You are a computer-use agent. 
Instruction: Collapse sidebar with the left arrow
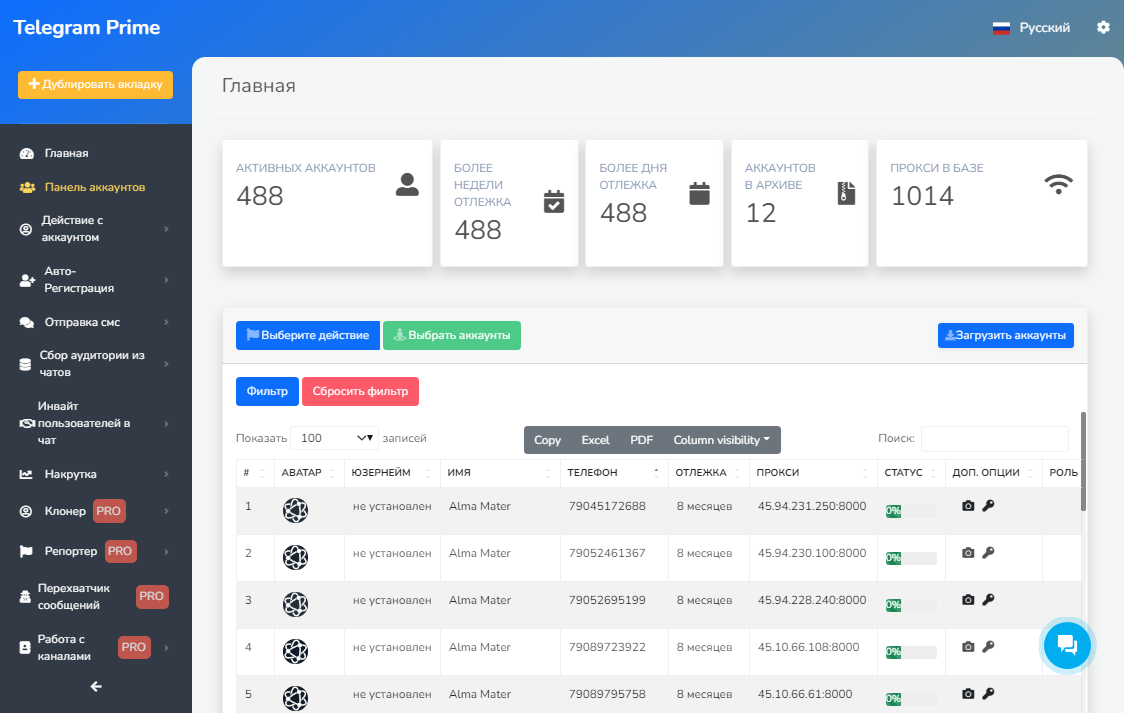click(96, 686)
